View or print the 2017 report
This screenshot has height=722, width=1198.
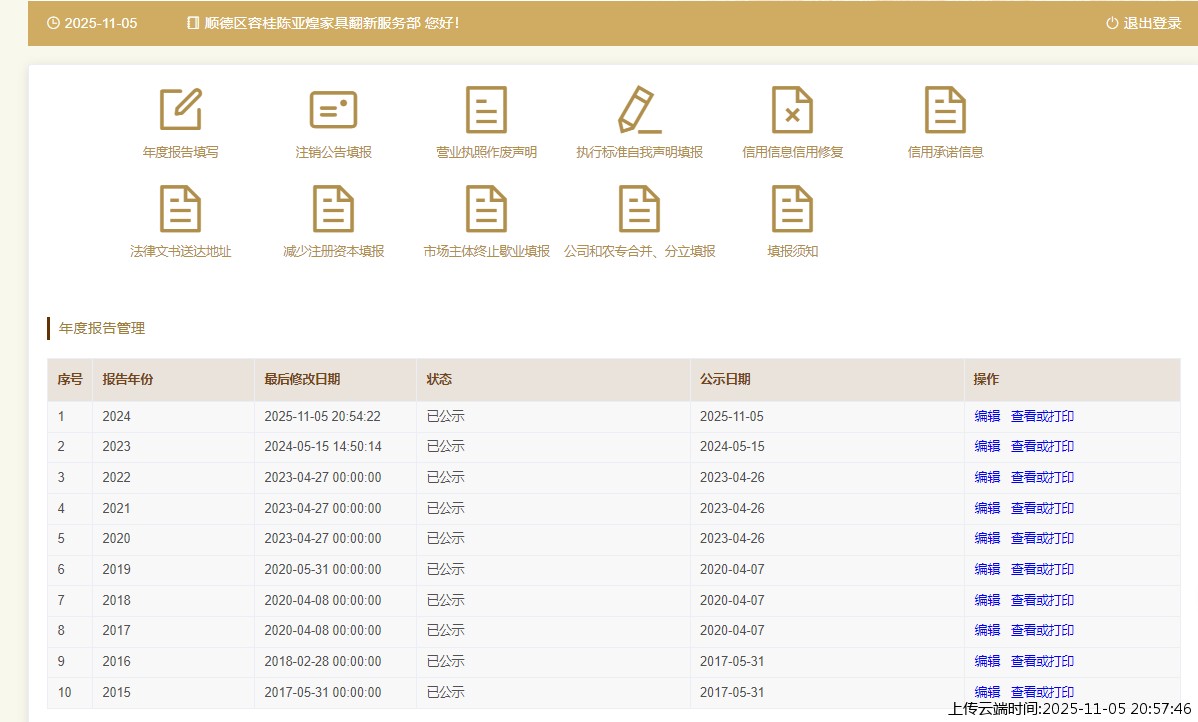pos(1042,630)
